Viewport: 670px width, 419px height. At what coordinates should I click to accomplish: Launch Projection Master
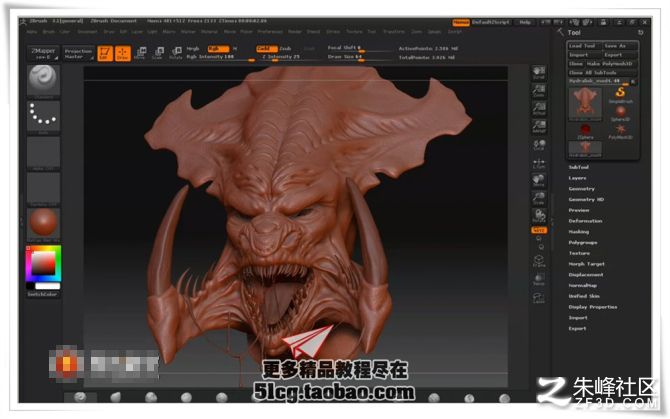[x=78, y=53]
